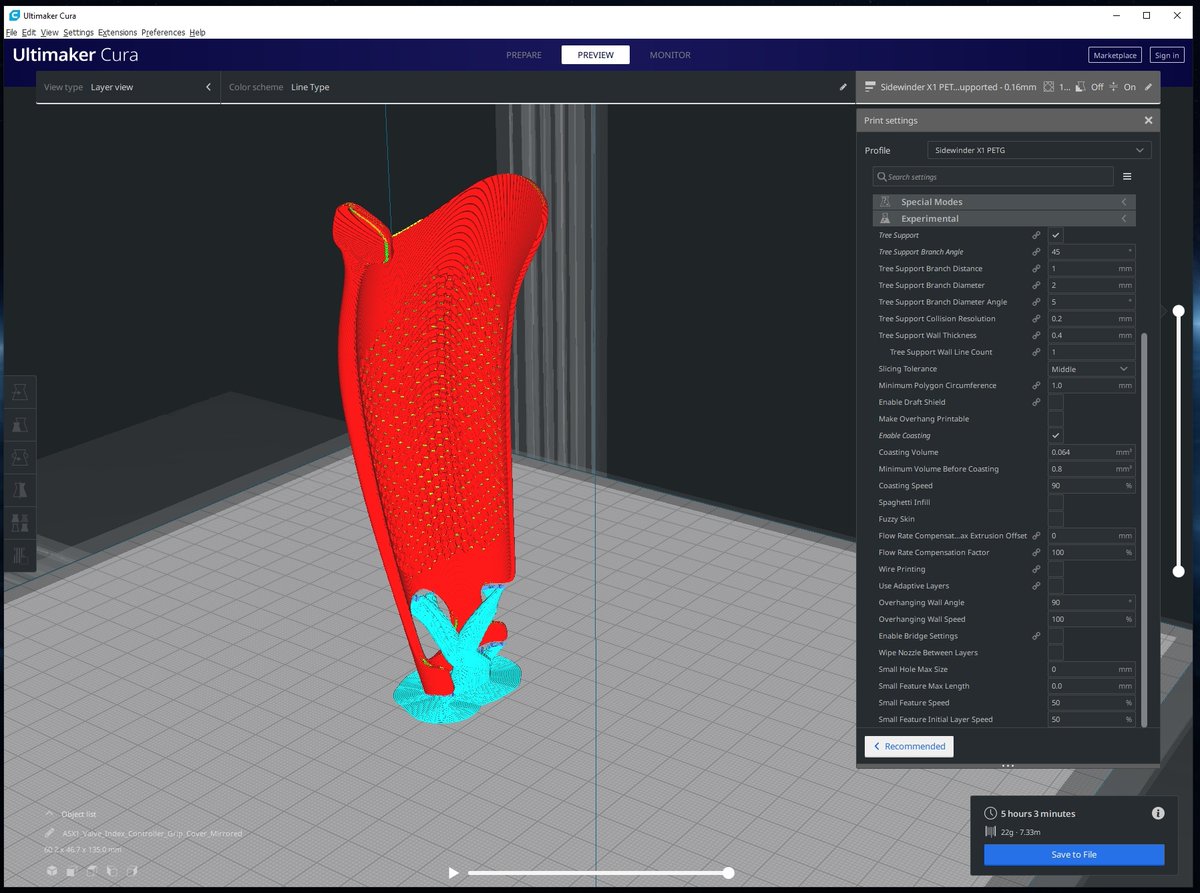Image resolution: width=1200 pixels, height=893 pixels.
Task: Open the Color scheme Line Type selector
Action: tap(538, 87)
